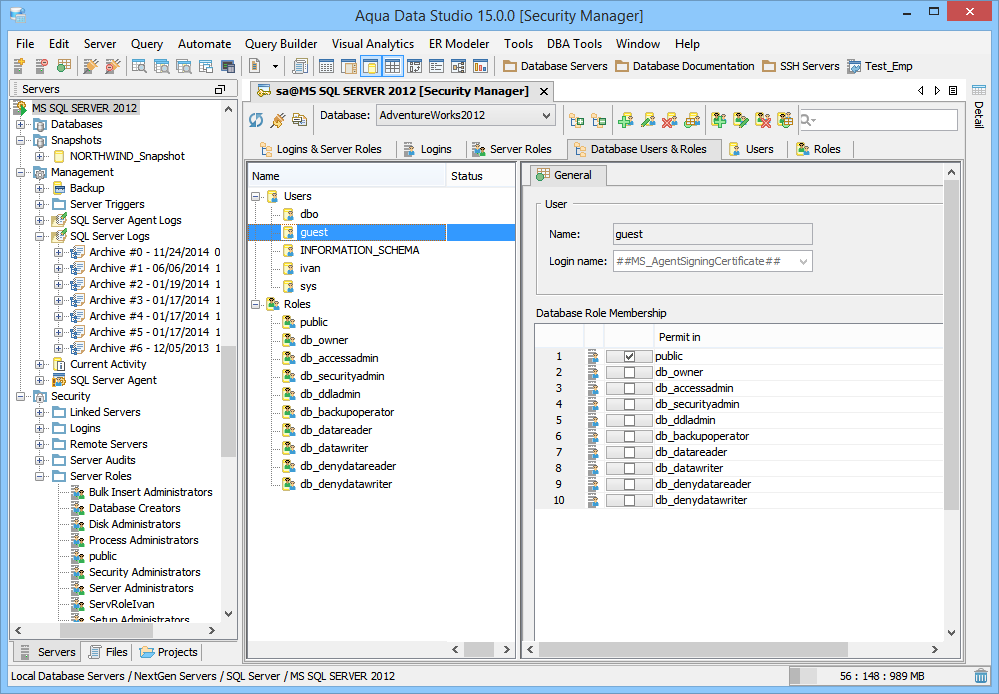Check the db_ddladmin membership checkbox
Screen dimensions: 999x694
(629, 420)
